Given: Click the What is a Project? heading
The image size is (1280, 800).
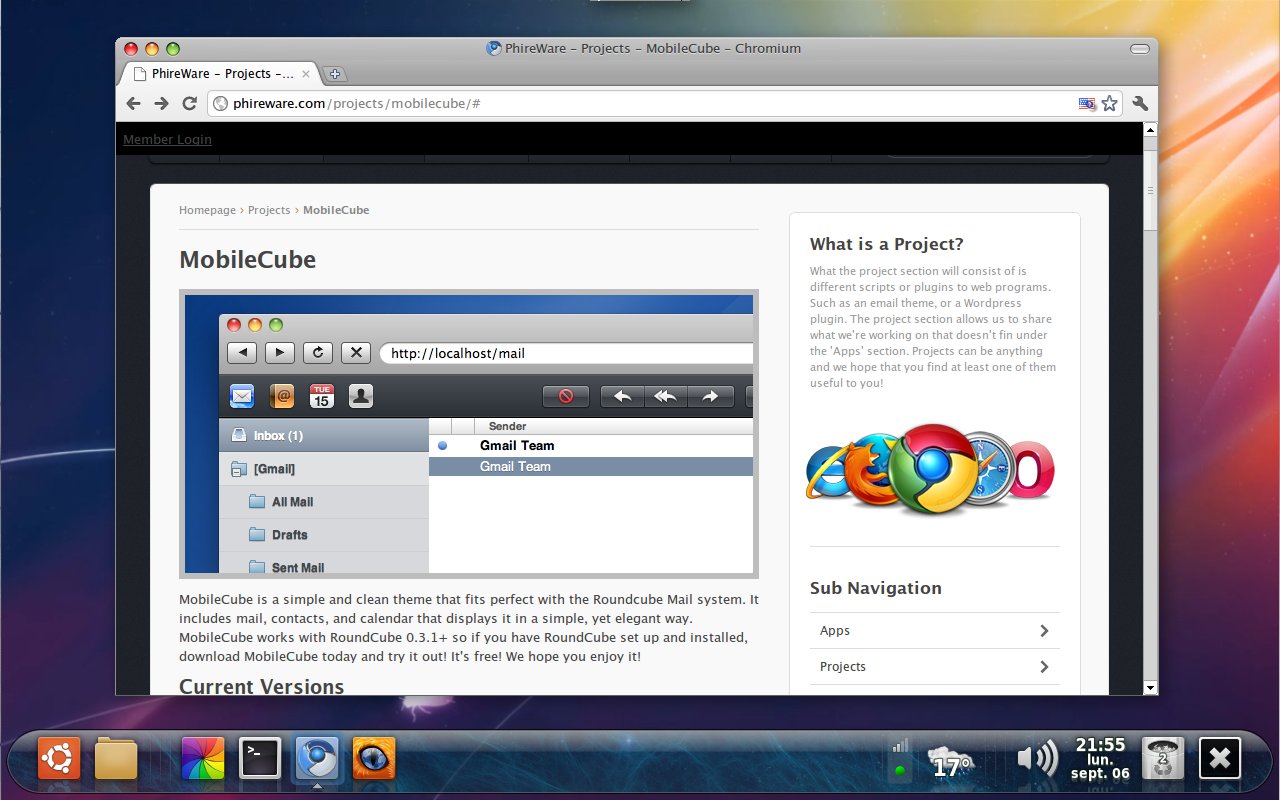Looking at the screenshot, I should (887, 244).
